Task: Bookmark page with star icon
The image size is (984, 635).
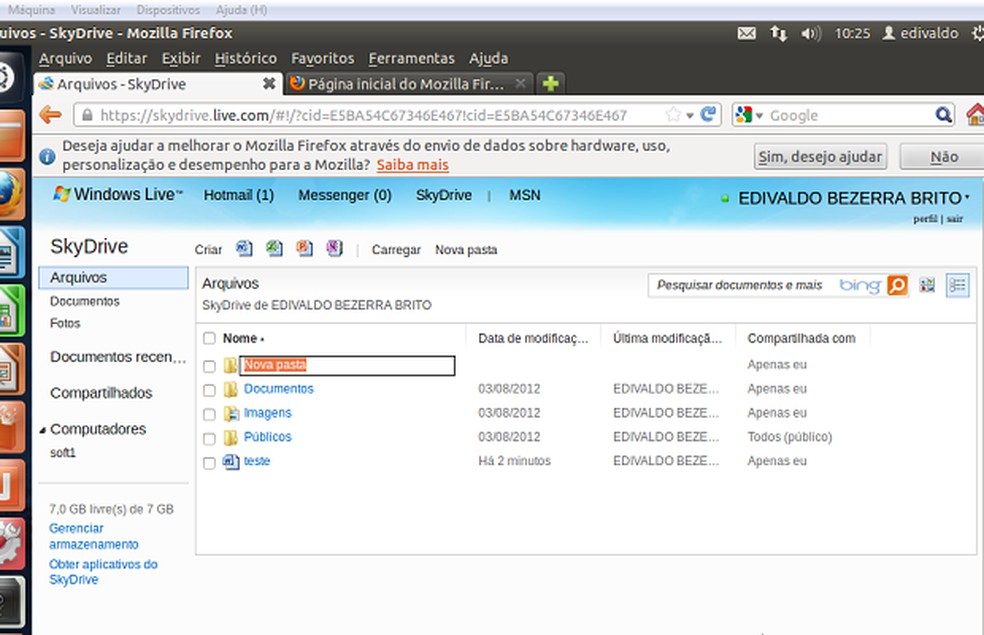Action: point(673,115)
